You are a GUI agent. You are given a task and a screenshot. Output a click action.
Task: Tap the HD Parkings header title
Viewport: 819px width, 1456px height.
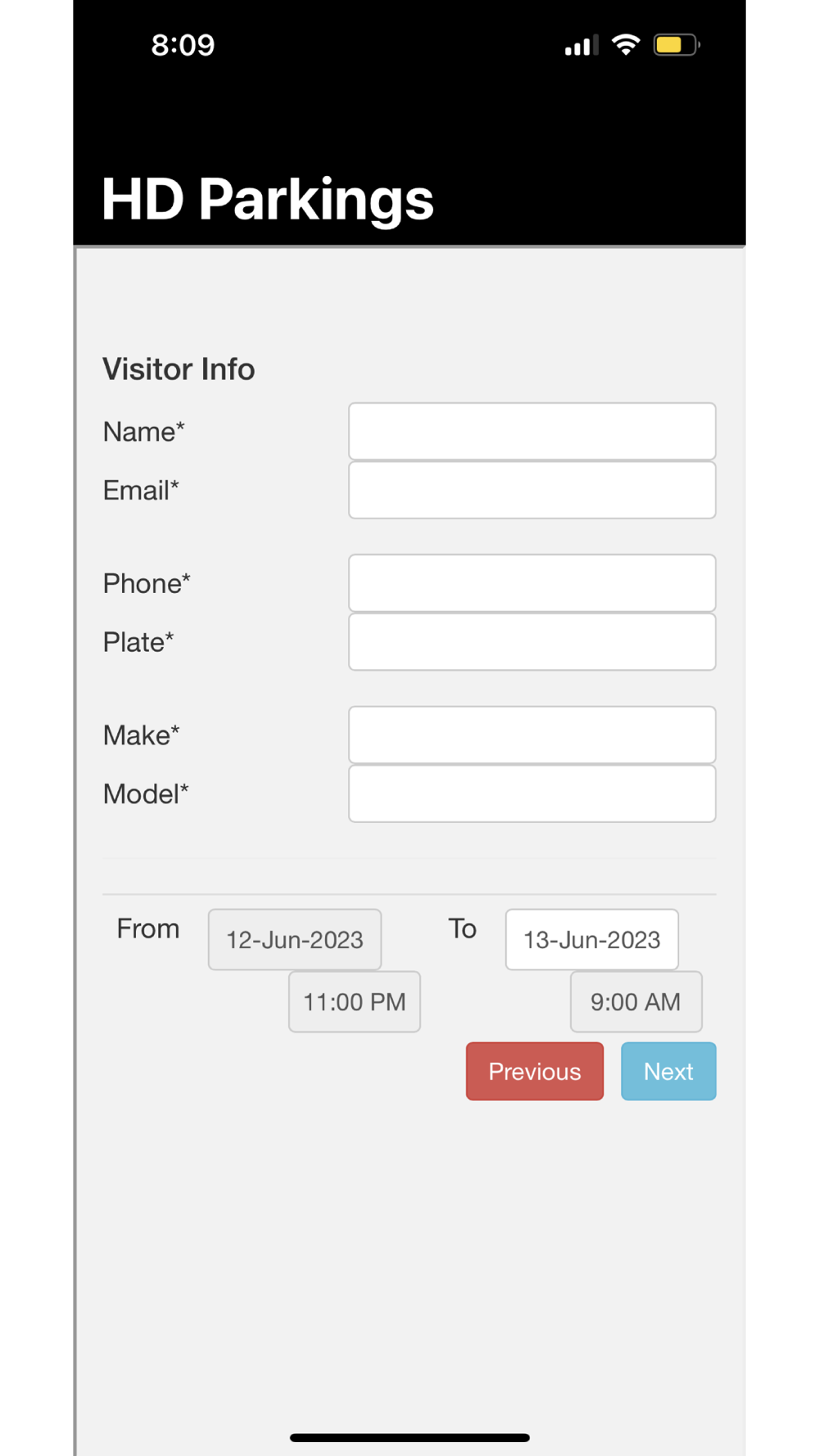tap(268, 200)
